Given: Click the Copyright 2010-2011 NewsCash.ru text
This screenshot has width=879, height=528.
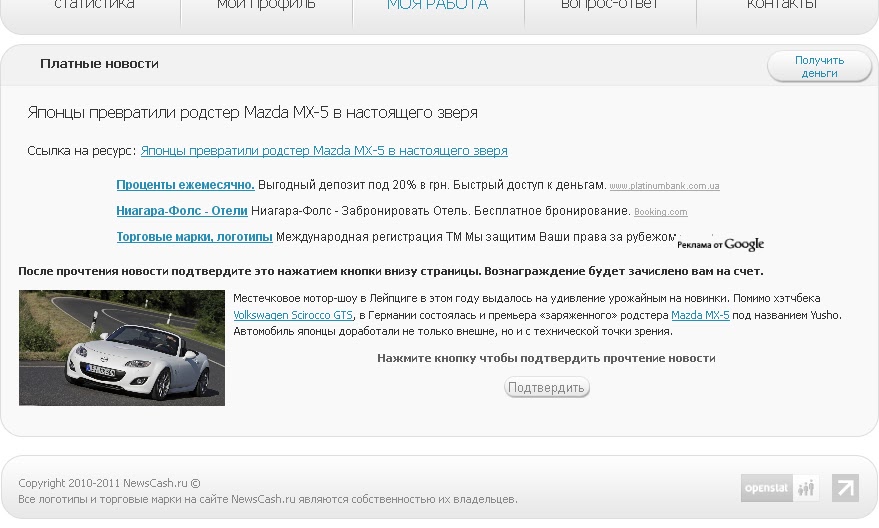Looking at the screenshot, I should (x=109, y=483).
